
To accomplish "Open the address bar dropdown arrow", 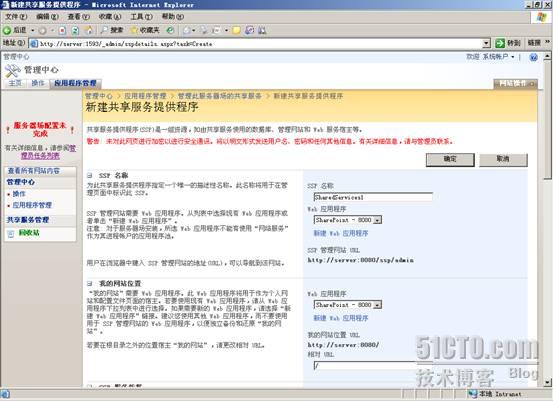I will 486,44.
